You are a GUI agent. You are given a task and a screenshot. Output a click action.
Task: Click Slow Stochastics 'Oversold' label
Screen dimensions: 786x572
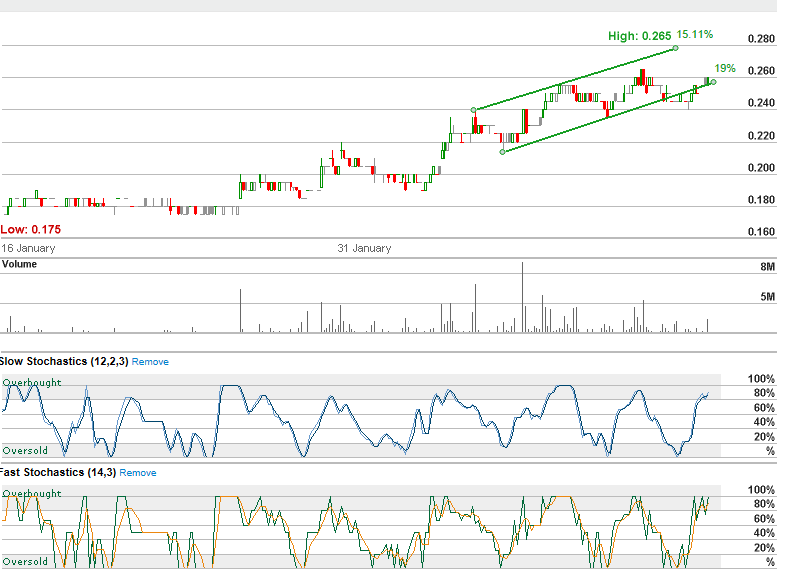[25, 451]
